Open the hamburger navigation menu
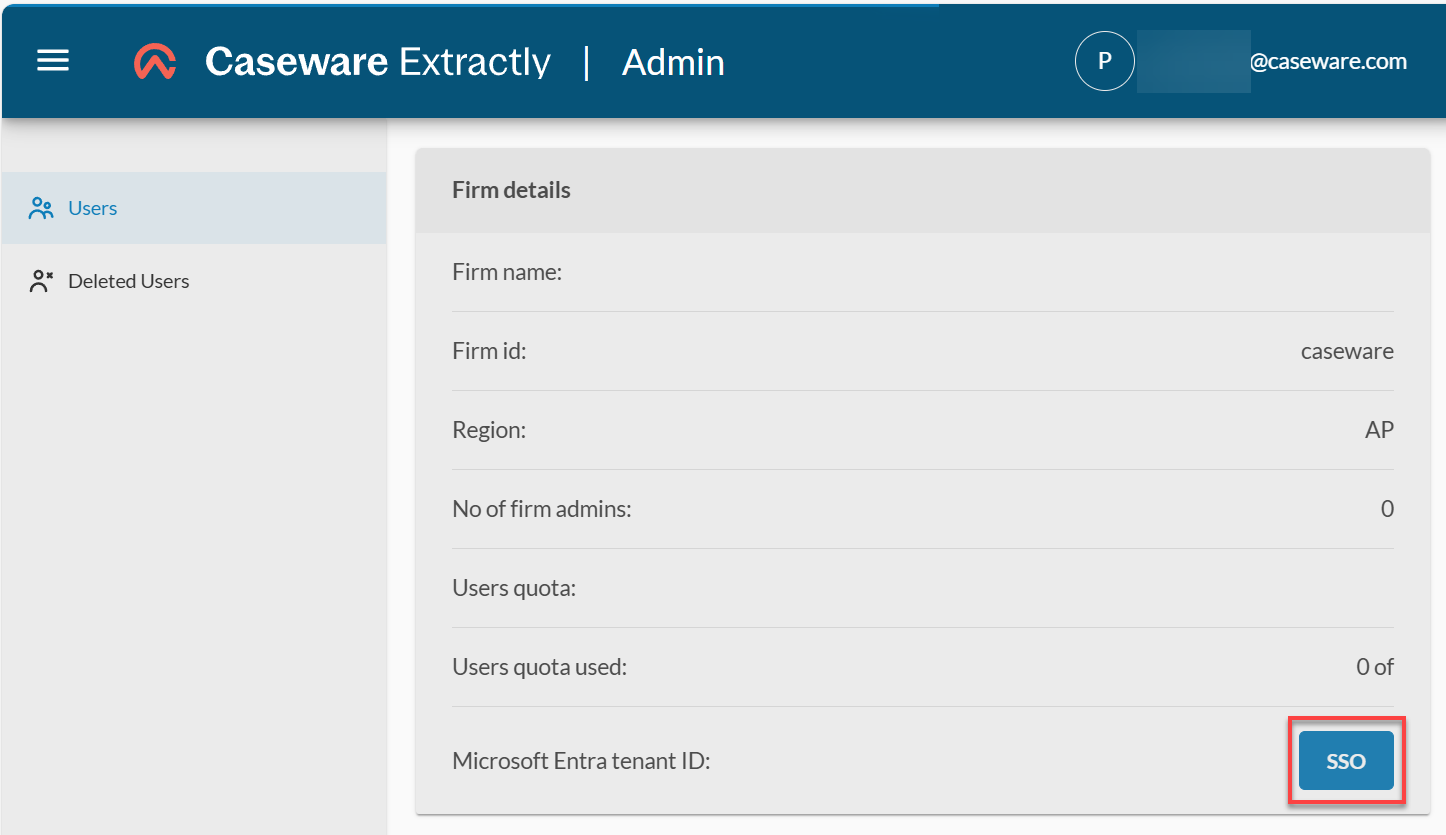 (x=52, y=61)
